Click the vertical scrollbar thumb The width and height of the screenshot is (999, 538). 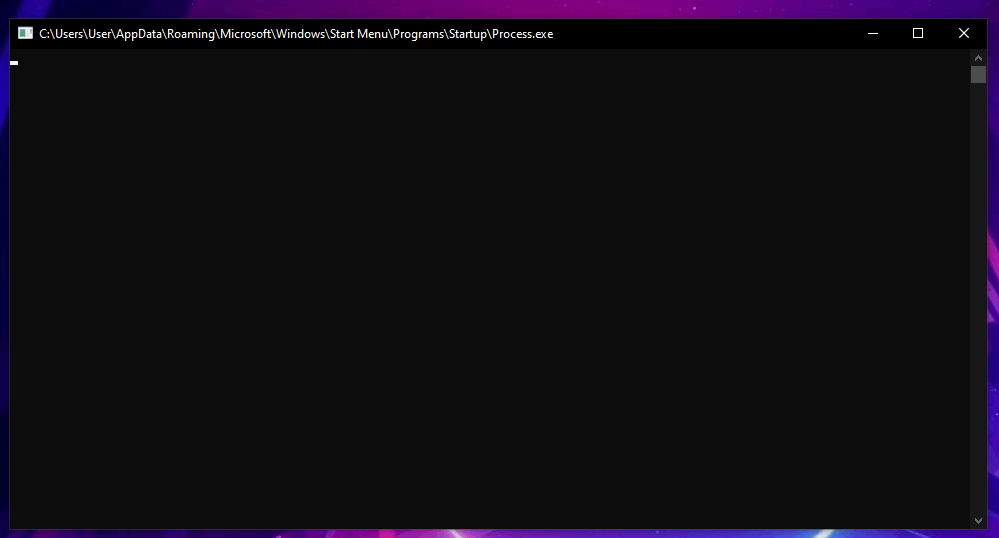(x=978, y=75)
